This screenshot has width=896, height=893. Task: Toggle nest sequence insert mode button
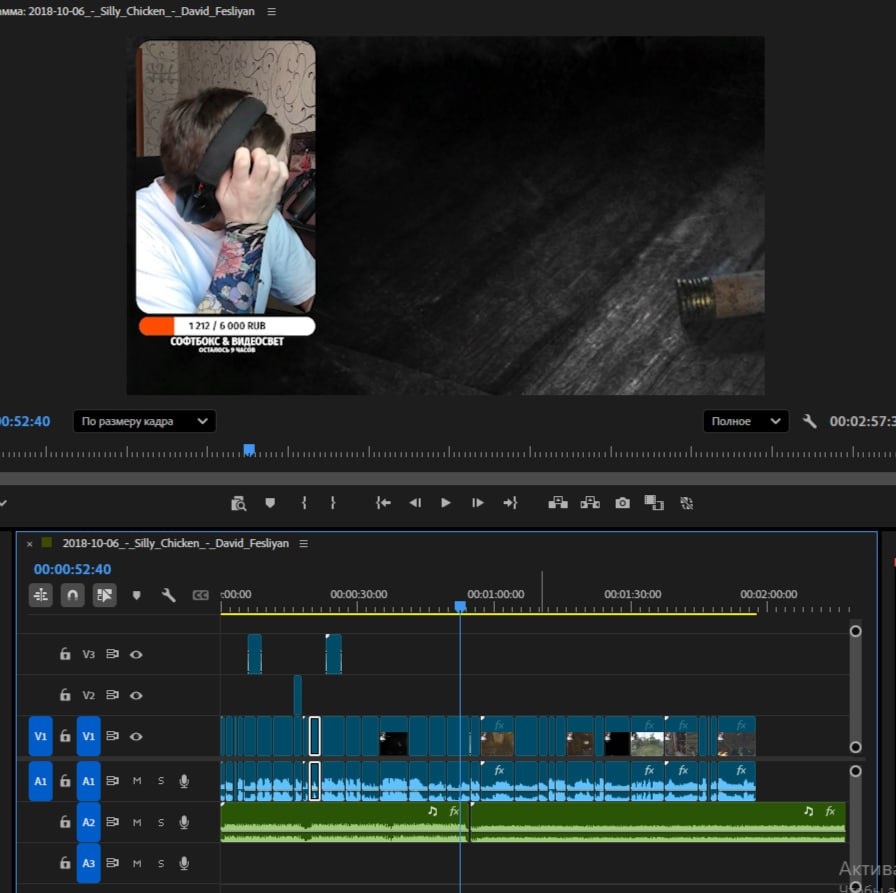[41, 595]
